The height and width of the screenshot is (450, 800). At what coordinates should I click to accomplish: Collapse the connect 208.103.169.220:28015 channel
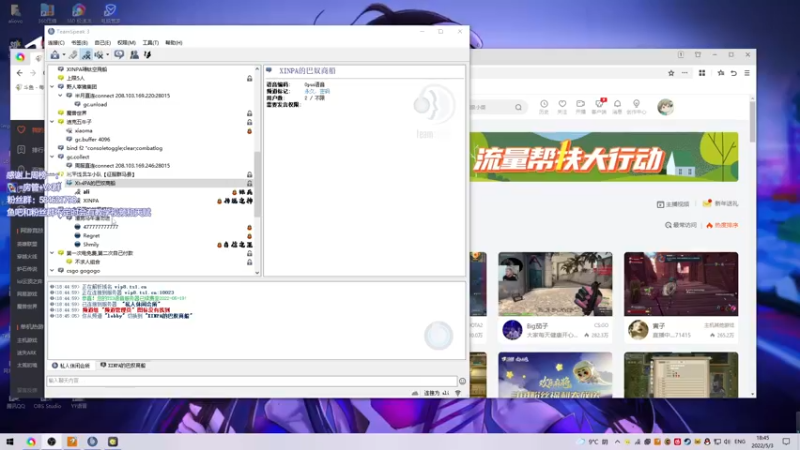60,95
